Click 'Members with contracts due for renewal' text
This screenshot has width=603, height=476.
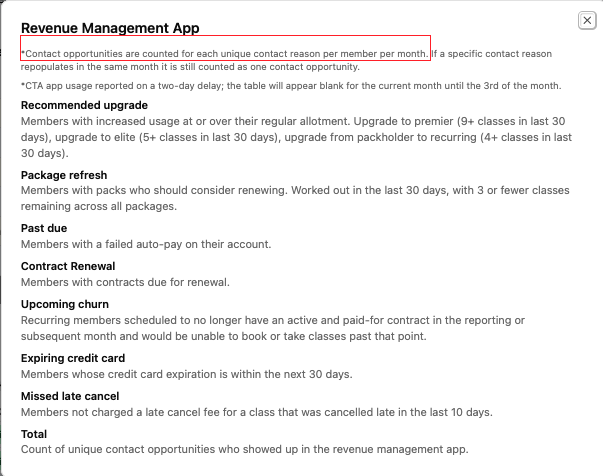(125, 283)
